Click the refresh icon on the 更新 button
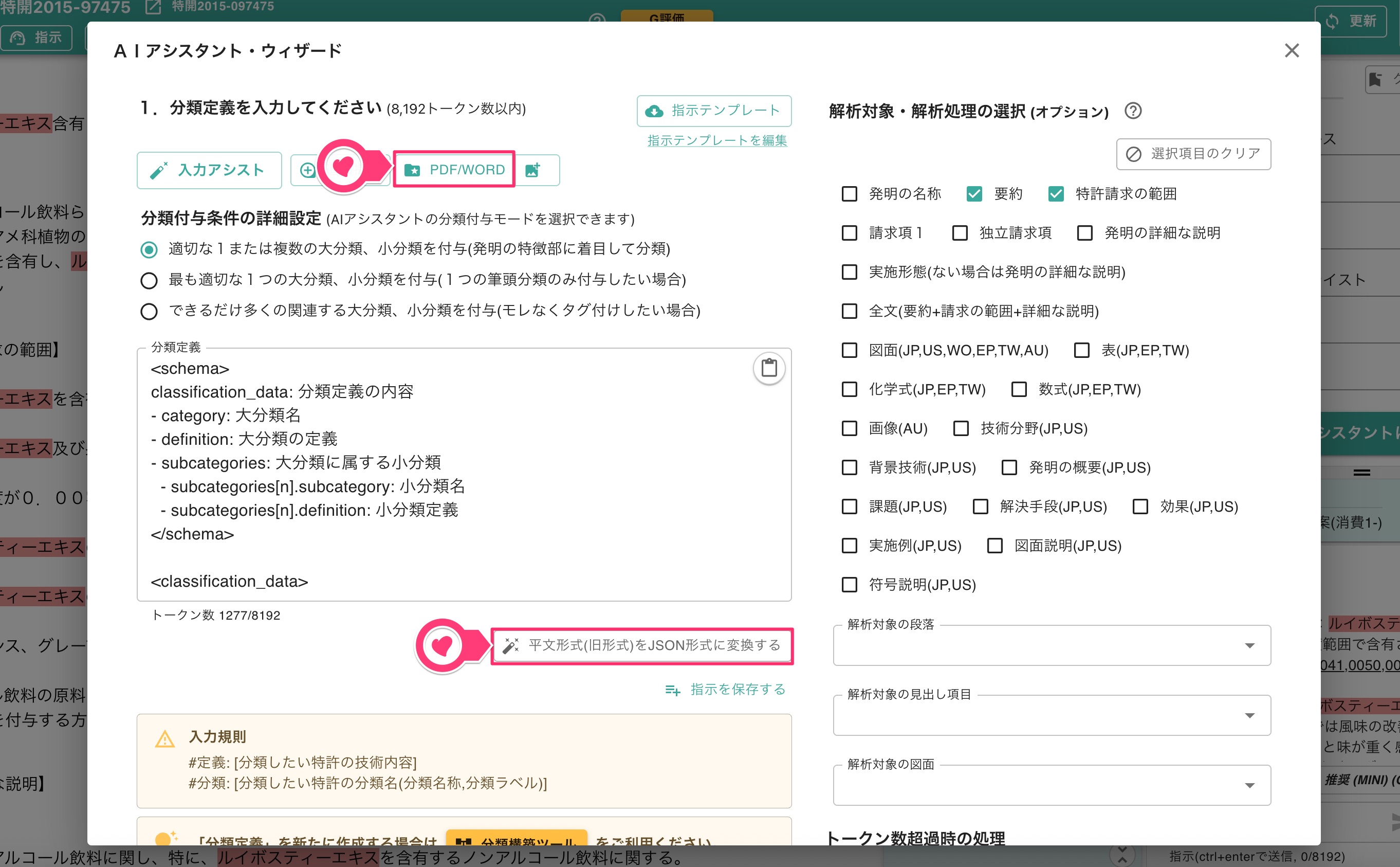The image size is (1400, 867). [x=1332, y=21]
